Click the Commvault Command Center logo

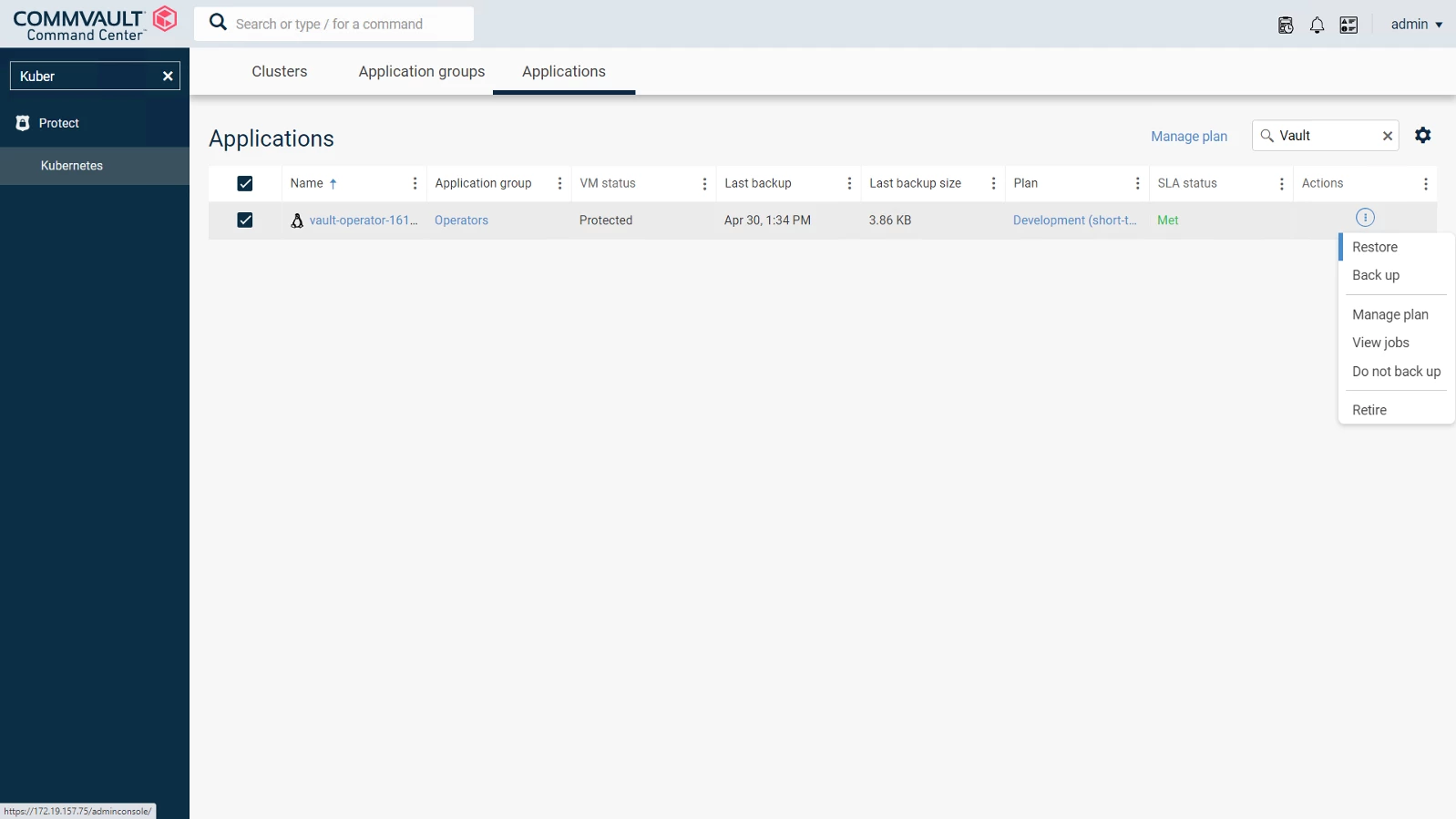coord(95,24)
